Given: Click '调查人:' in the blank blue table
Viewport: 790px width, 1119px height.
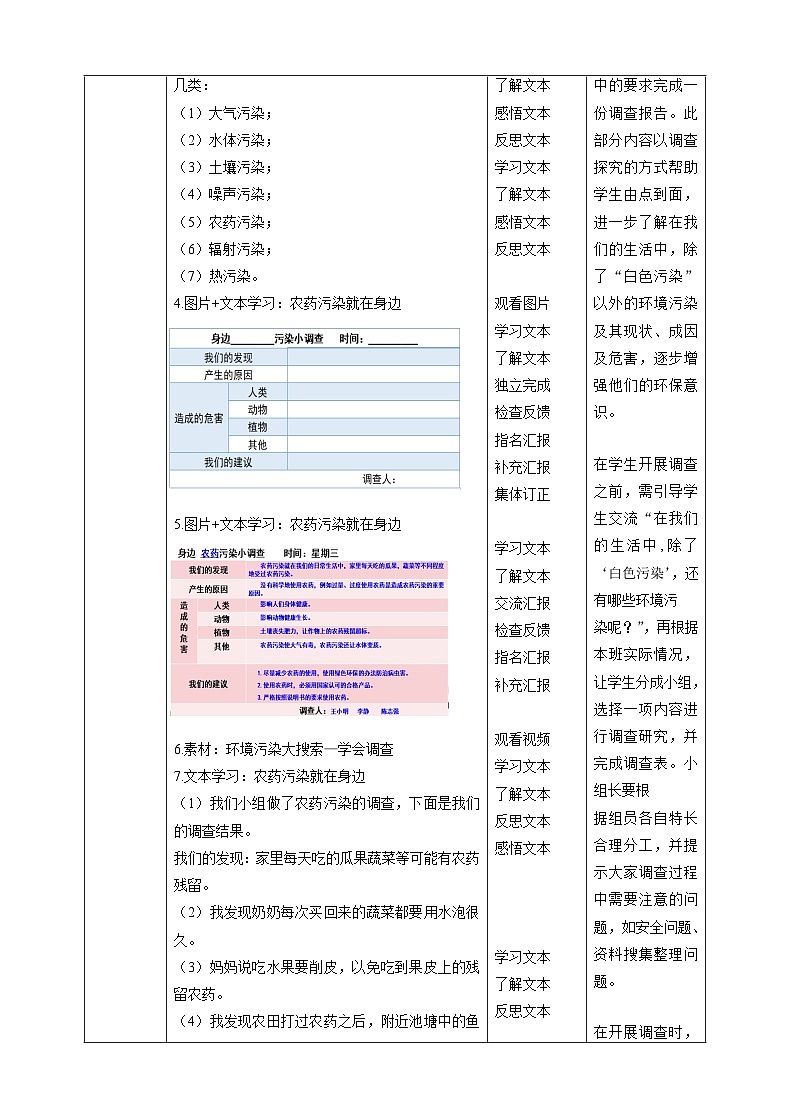Looking at the screenshot, I should pyautogui.click(x=379, y=480).
